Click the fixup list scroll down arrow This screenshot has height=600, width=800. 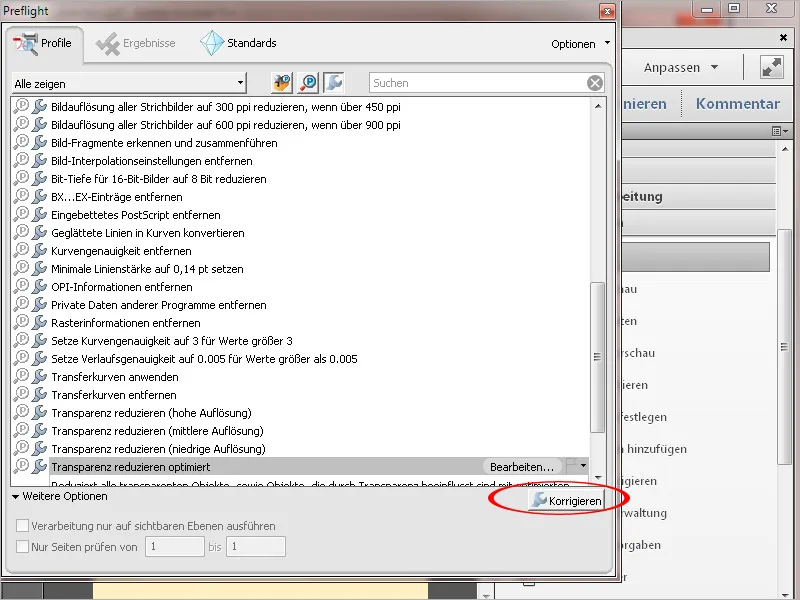(597, 478)
